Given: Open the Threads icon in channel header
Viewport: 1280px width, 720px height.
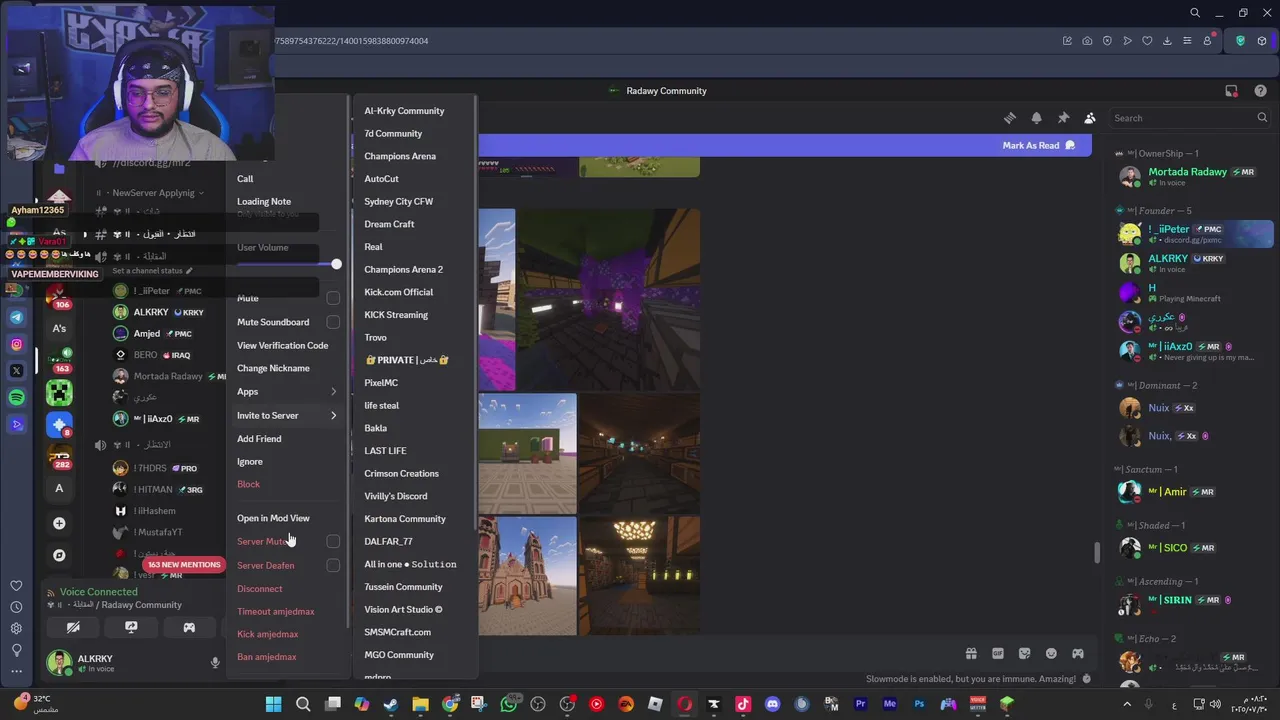Looking at the screenshot, I should (x=1010, y=118).
